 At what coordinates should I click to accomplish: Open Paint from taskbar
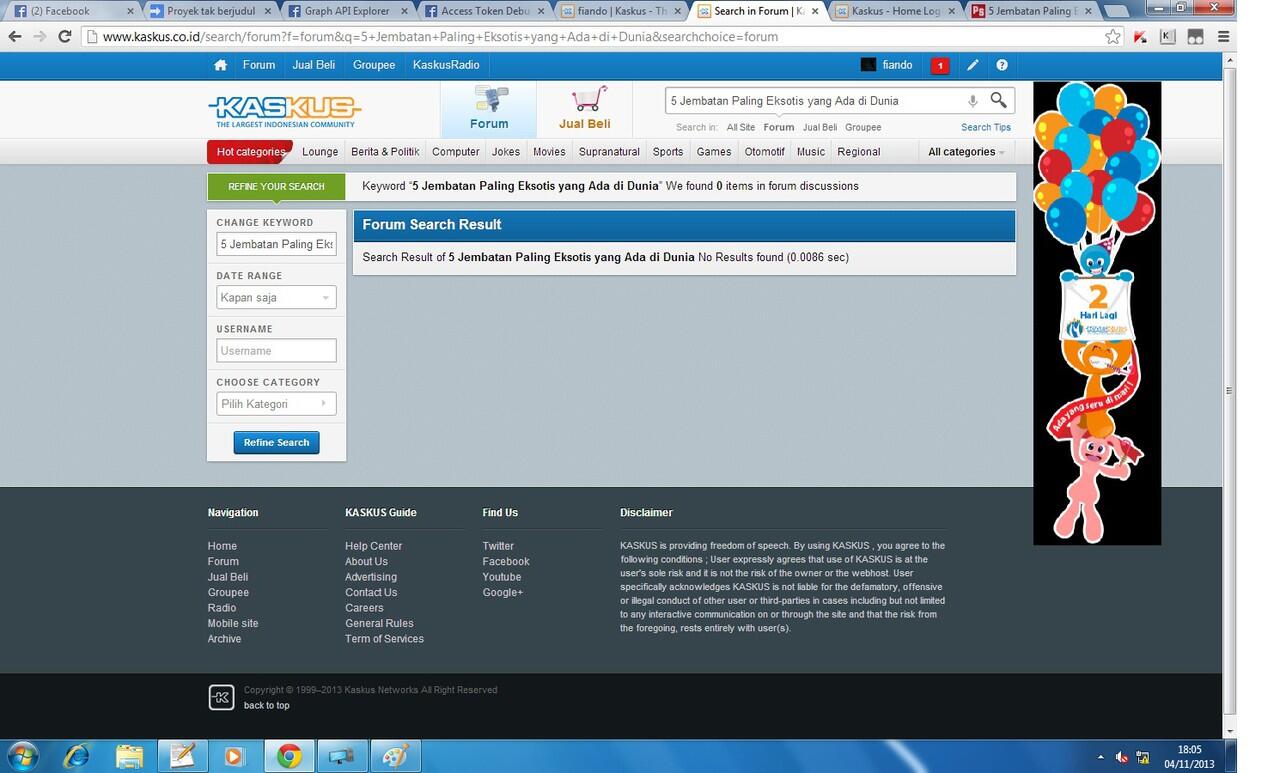click(395, 756)
